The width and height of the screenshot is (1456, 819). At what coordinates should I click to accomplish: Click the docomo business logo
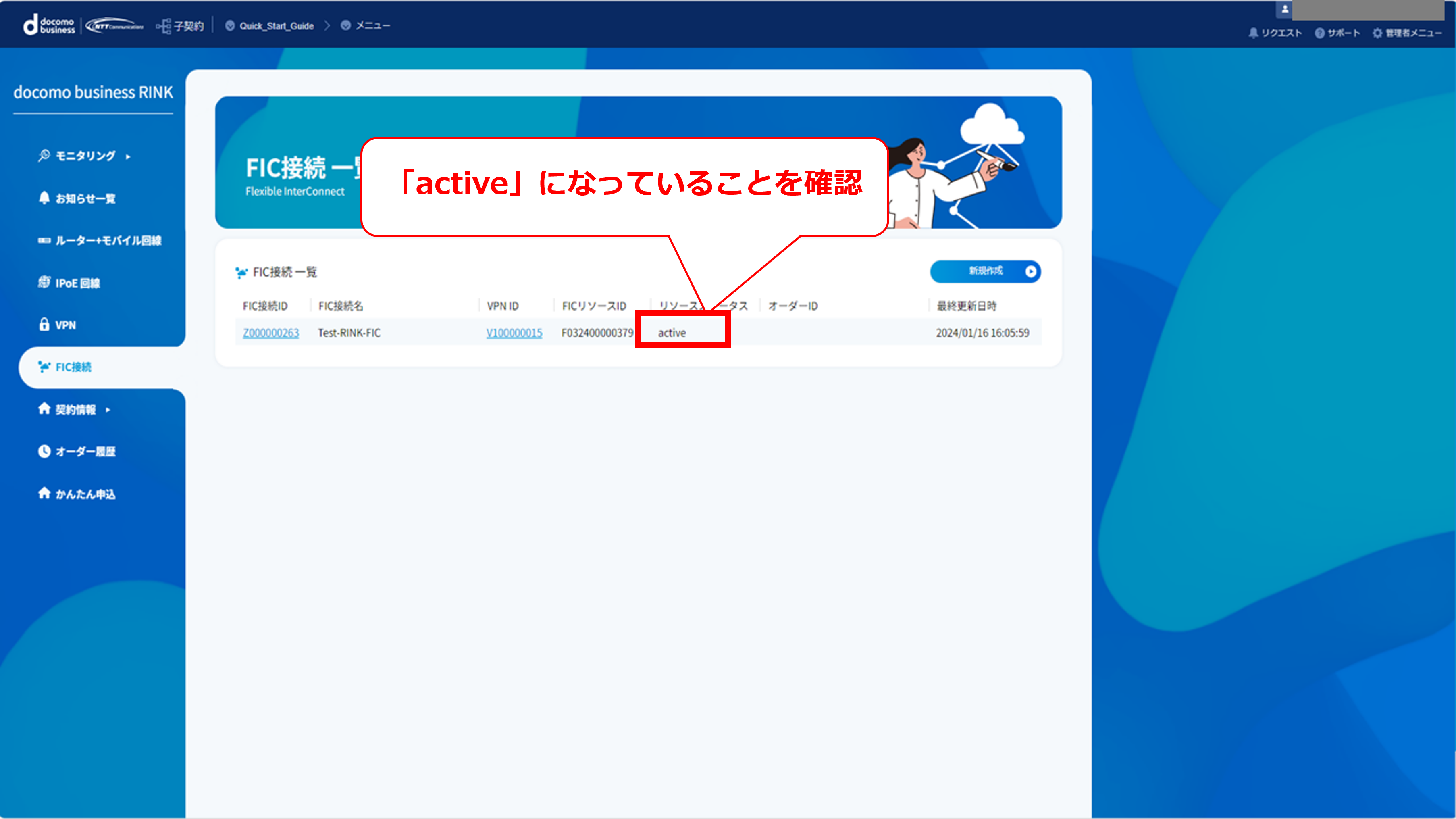coord(49,25)
